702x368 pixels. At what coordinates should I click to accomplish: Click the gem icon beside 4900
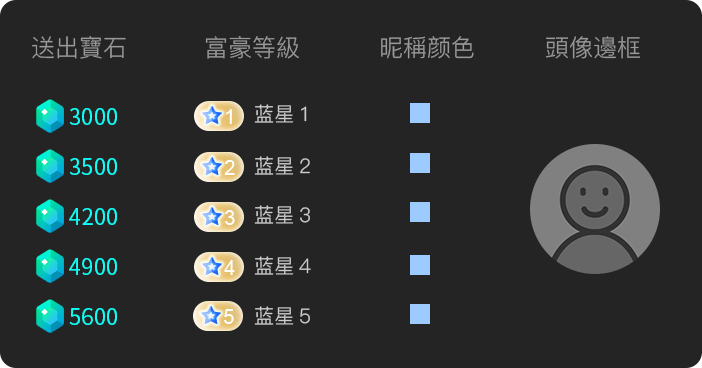point(50,266)
